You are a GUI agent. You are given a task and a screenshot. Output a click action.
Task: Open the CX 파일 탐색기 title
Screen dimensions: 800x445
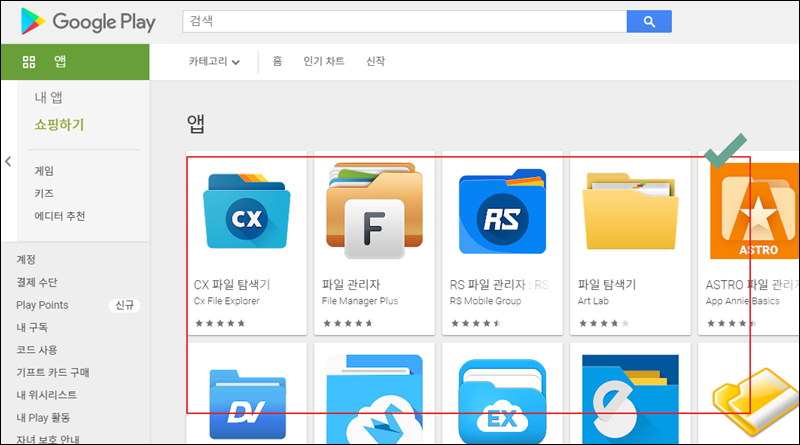(x=232, y=284)
